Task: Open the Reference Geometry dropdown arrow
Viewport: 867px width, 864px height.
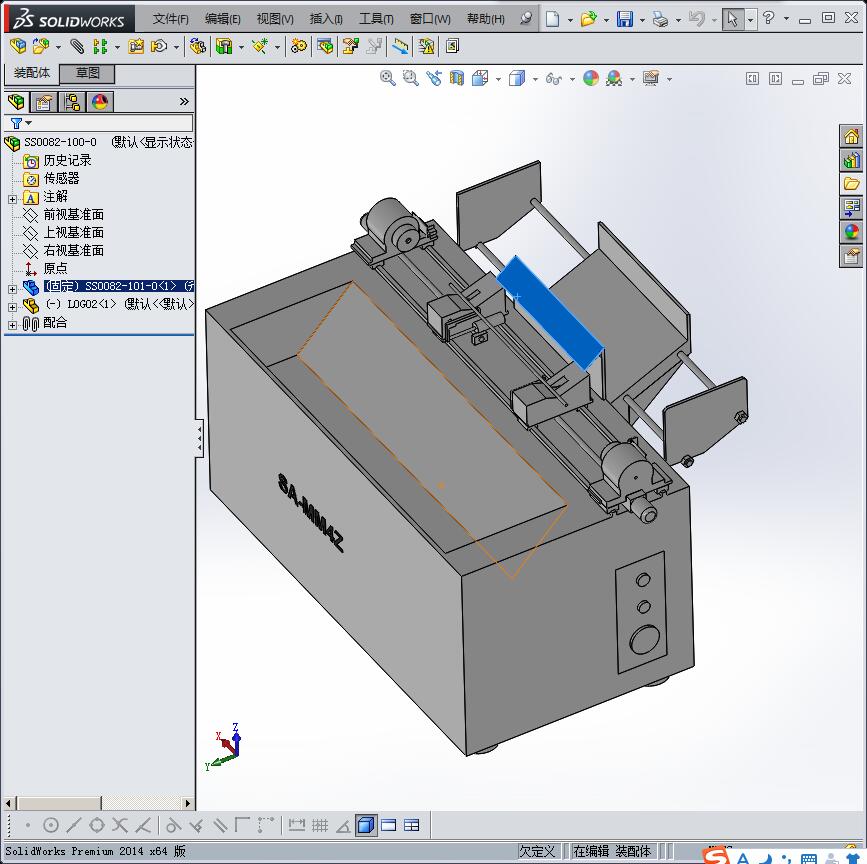Action: click(x=277, y=48)
